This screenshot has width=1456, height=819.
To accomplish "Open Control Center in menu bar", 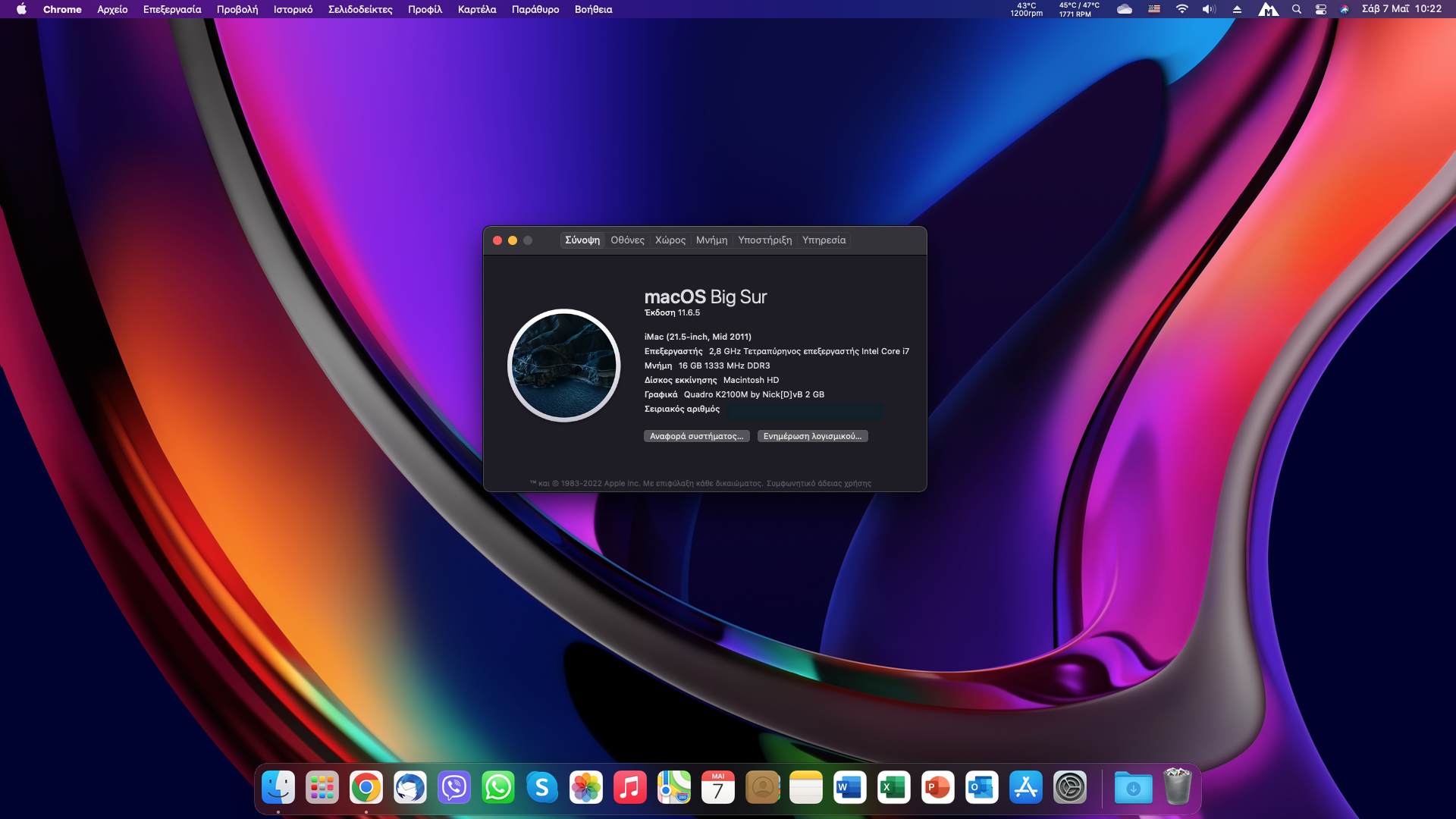I will (x=1321, y=9).
